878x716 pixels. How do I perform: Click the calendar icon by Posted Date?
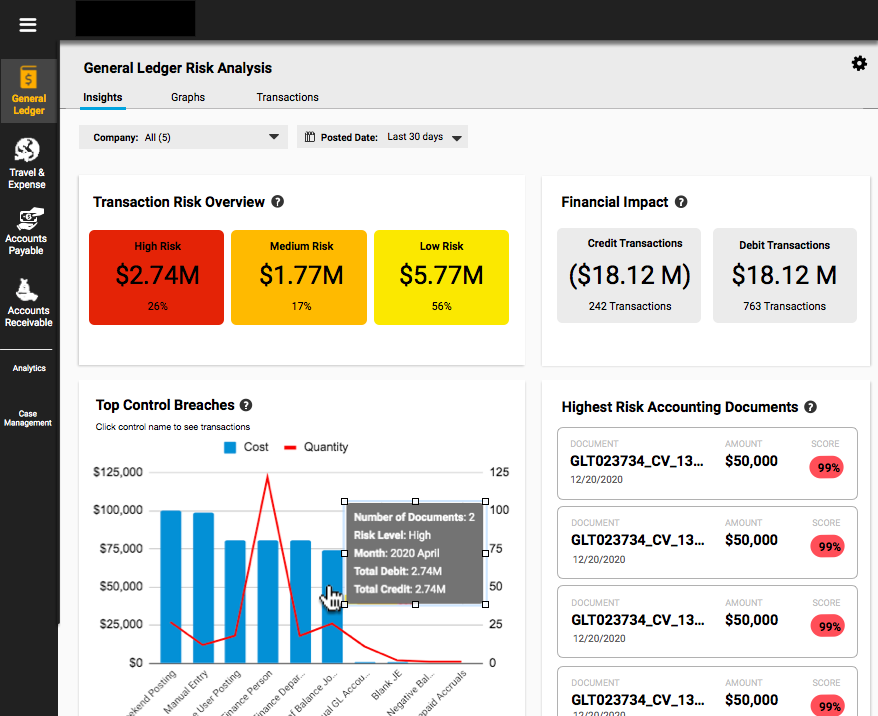[x=310, y=137]
